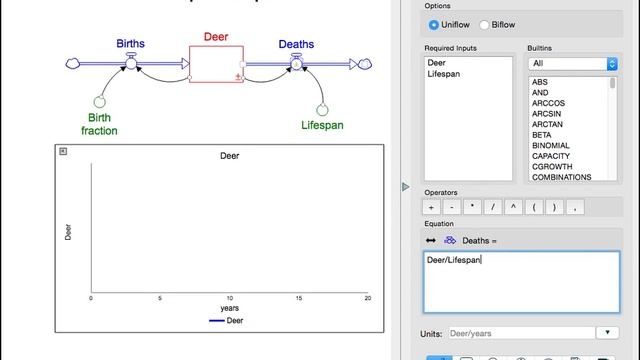Select the source cloud of Births flow
The height and width of the screenshot is (360, 640).
pyautogui.click(x=73, y=63)
